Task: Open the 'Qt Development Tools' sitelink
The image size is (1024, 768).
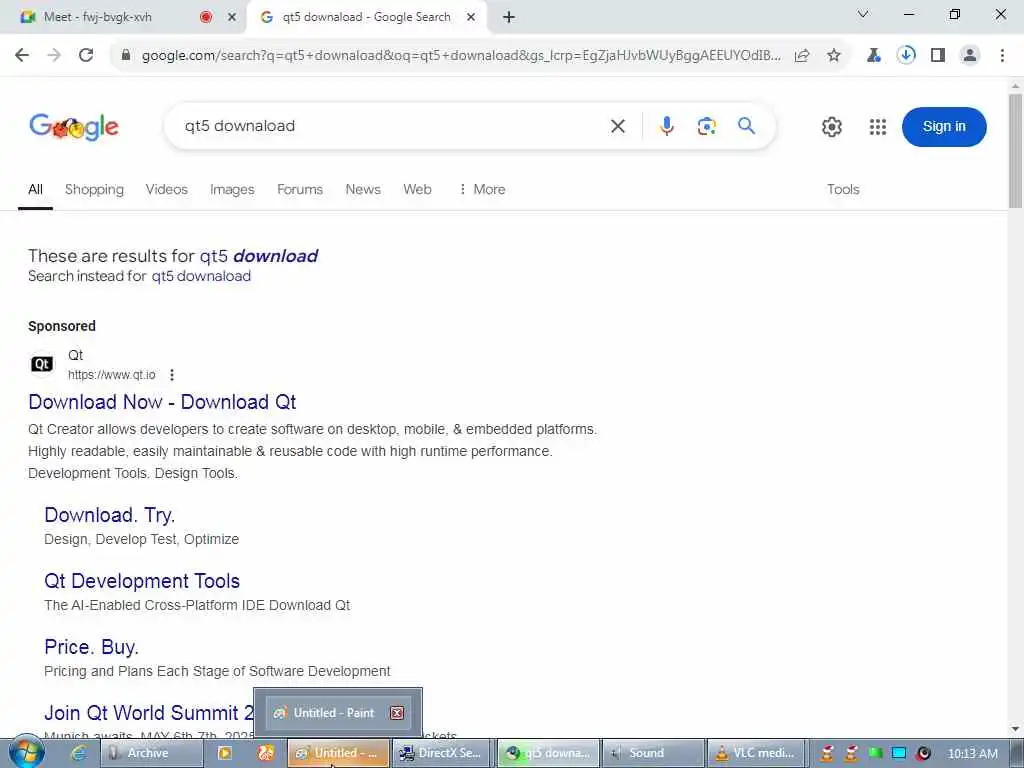Action: click(142, 581)
